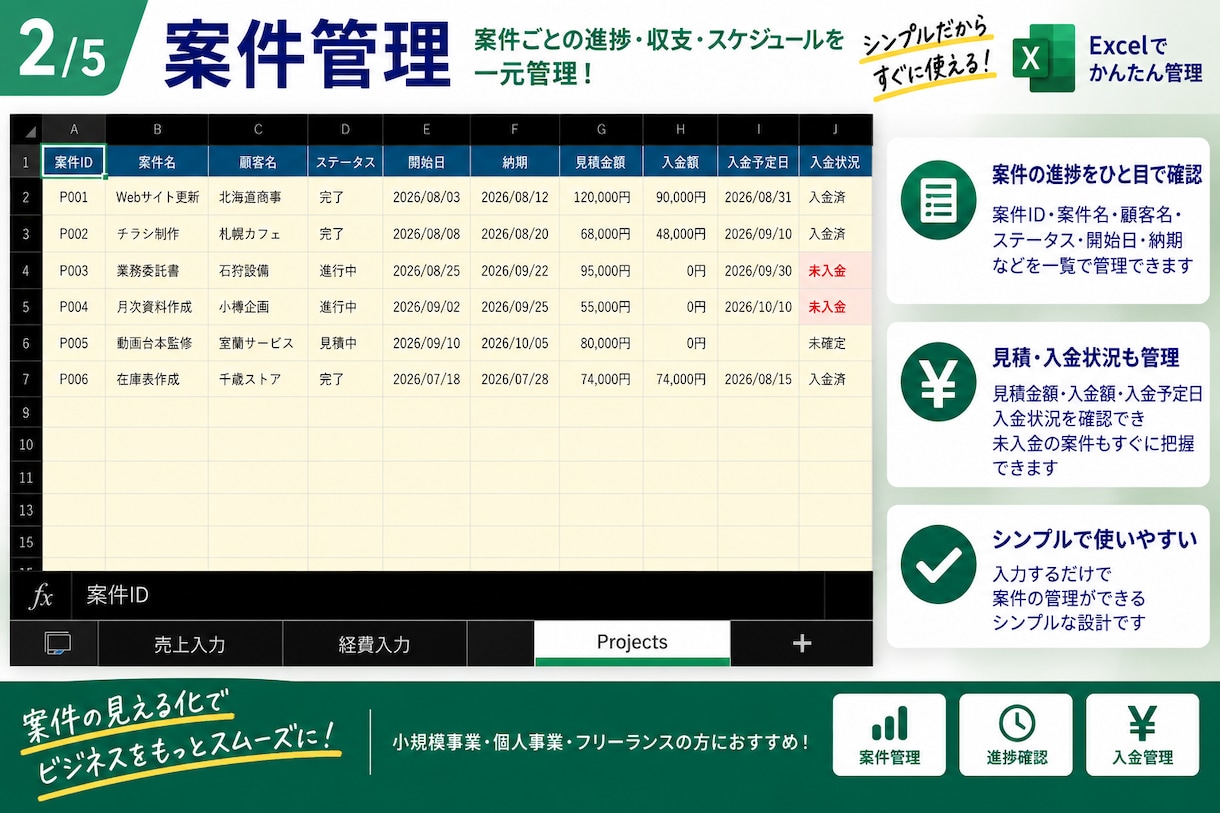Viewport: 1220px width, 813px height.
Task: Select cell 見積中
Action: click(x=345, y=343)
